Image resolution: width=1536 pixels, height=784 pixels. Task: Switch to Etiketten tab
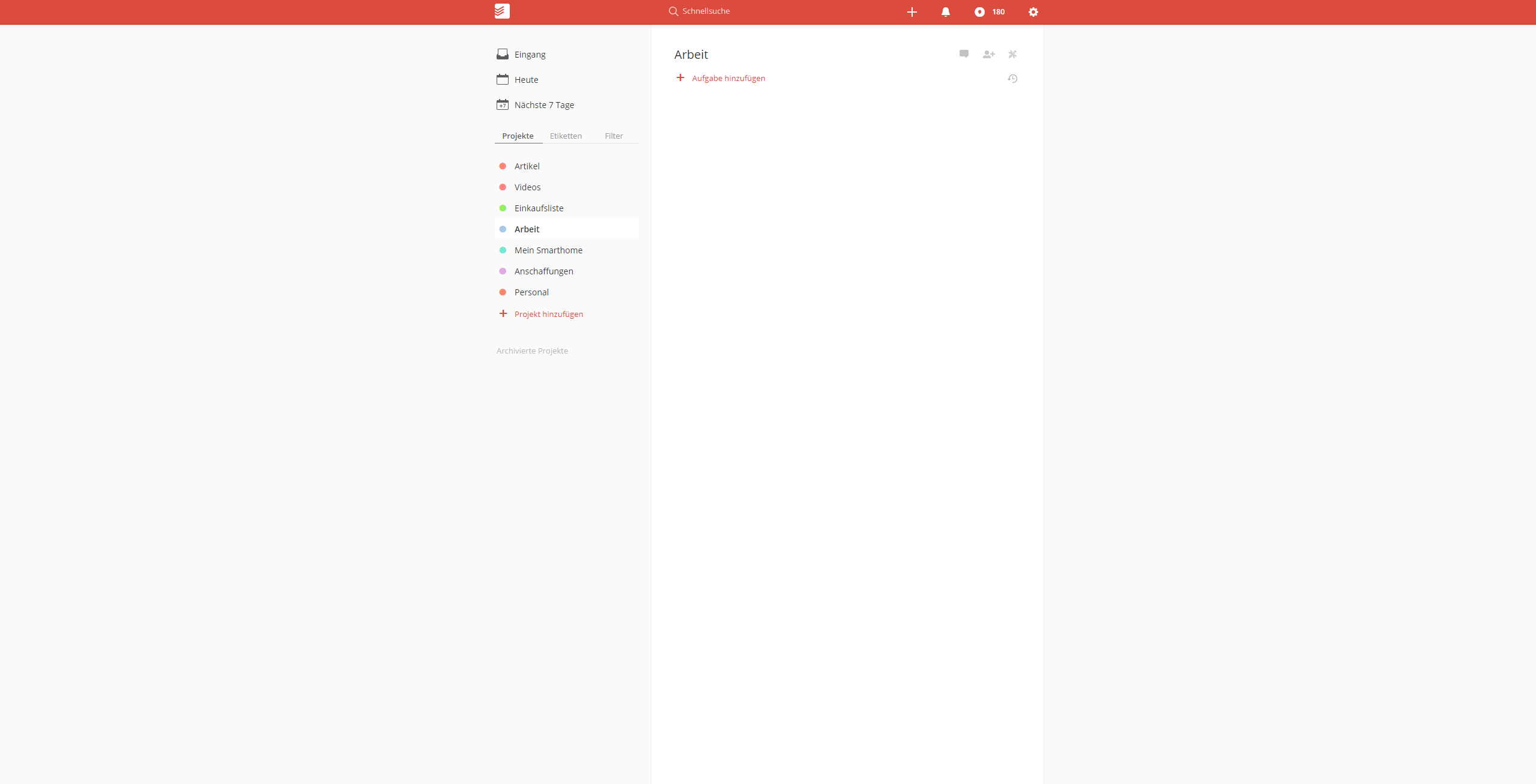[x=566, y=136]
